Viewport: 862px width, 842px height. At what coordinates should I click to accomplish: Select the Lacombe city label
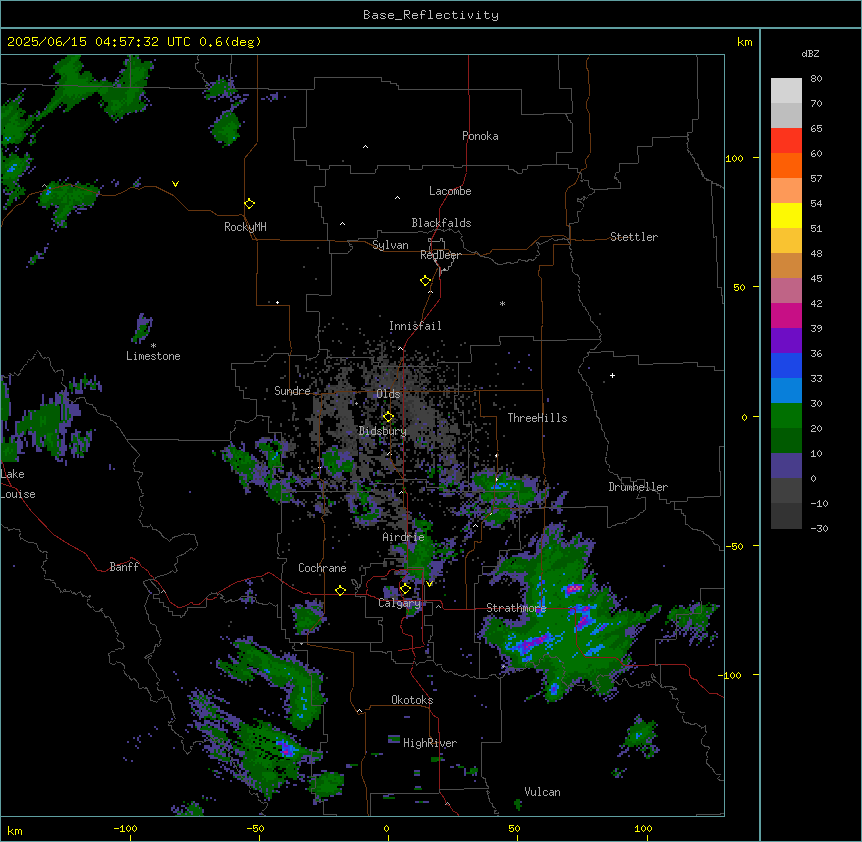(x=450, y=191)
